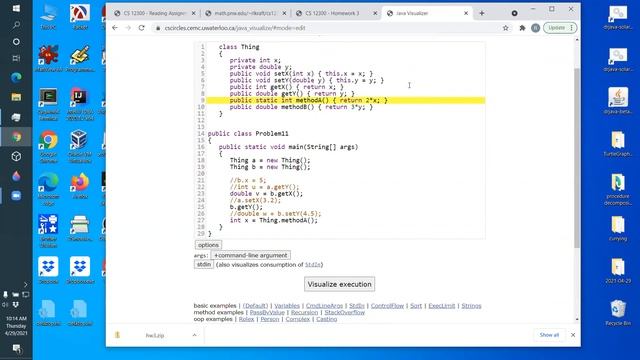Viewport: 640px width, 360px height.
Task: Load the StackOverflow example
Action: pos(344,312)
